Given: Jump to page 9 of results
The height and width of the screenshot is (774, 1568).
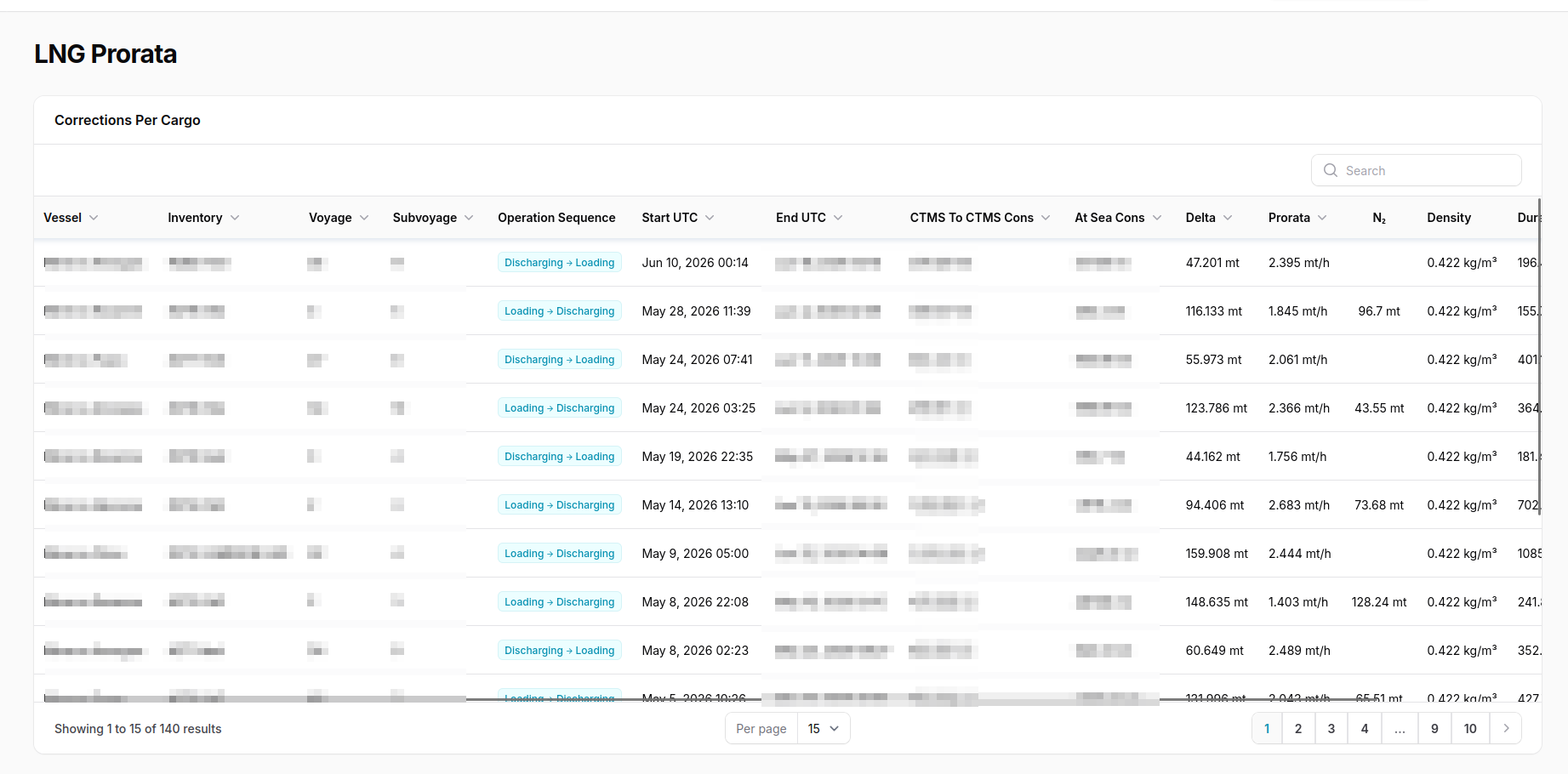Looking at the screenshot, I should (1434, 728).
